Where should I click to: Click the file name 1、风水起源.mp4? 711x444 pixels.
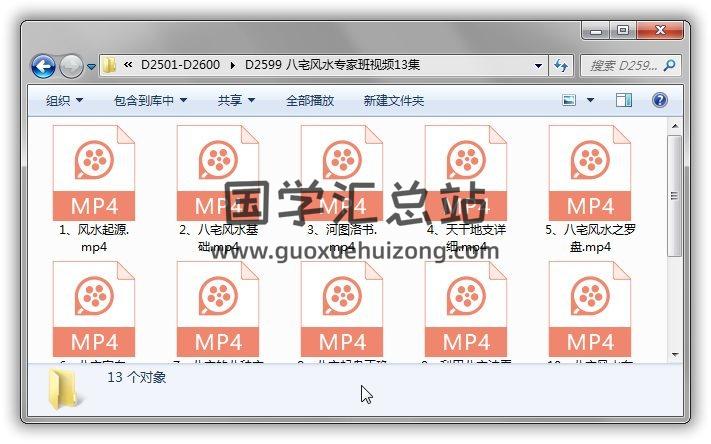pyautogui.click(x=94, y=238)
